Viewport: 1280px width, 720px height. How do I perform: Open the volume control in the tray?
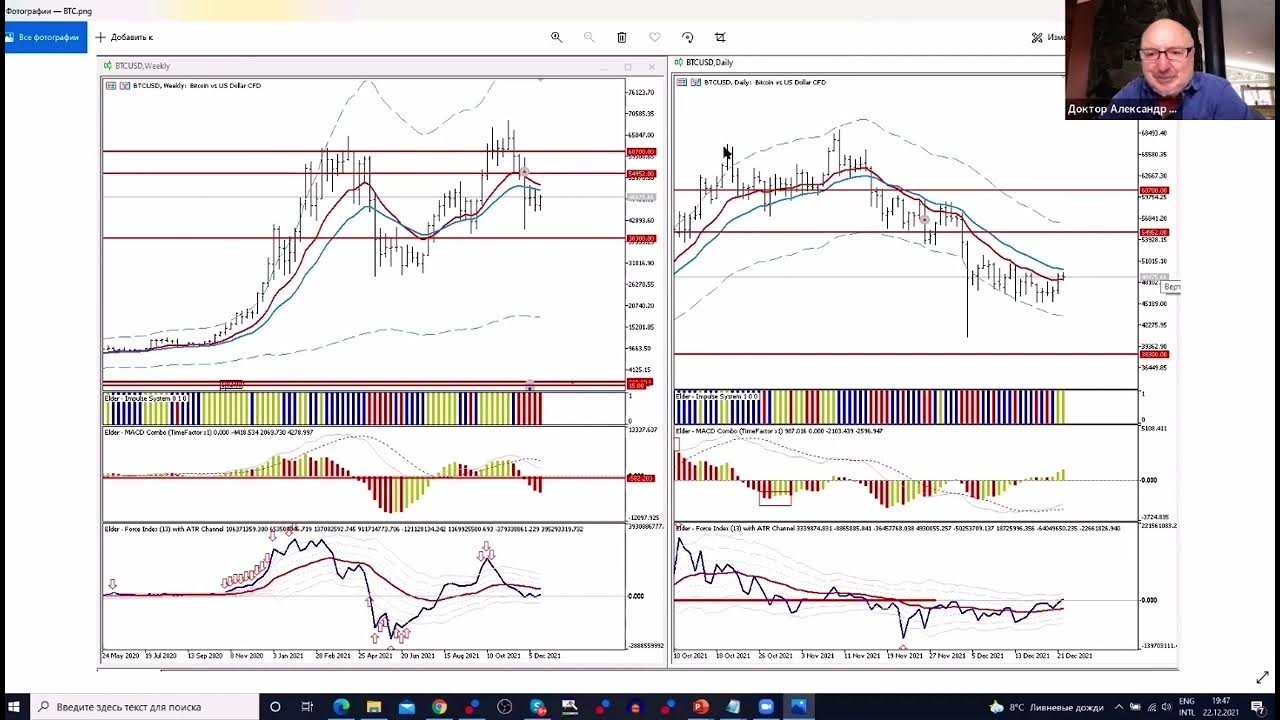(1166, 707)
